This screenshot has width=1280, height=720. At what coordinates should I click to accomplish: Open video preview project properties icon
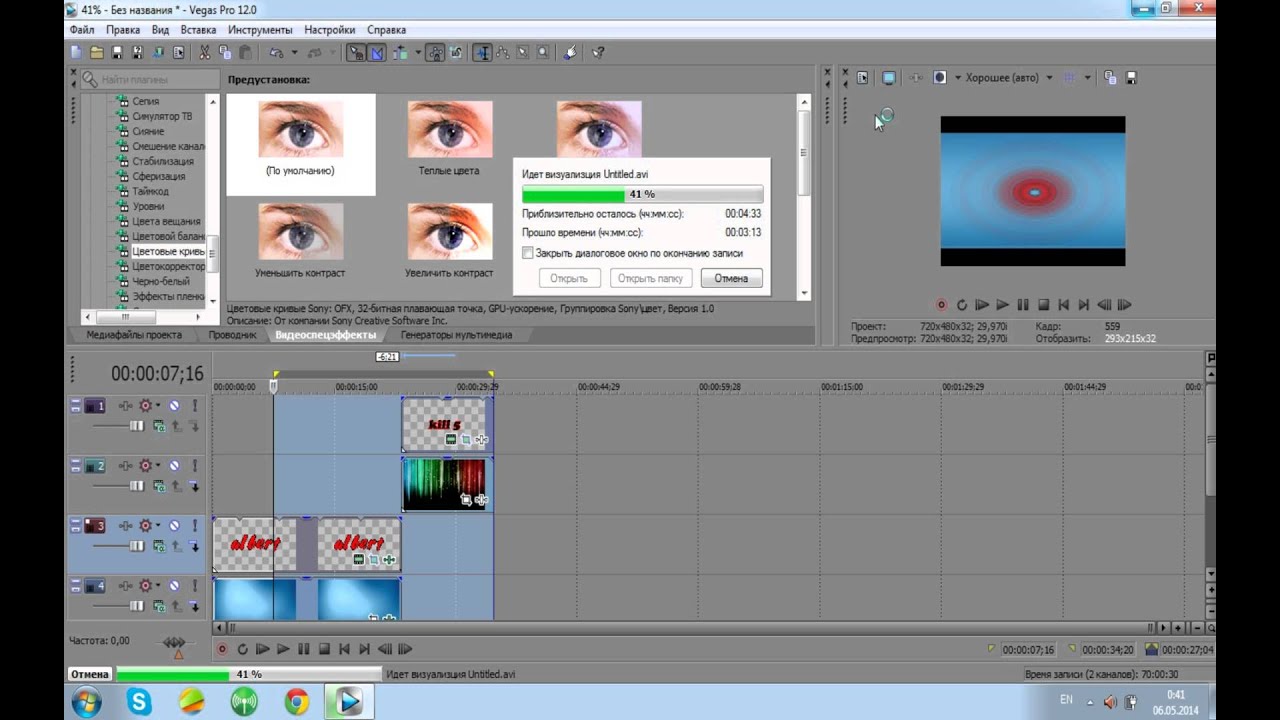click(x=862, y=77)
